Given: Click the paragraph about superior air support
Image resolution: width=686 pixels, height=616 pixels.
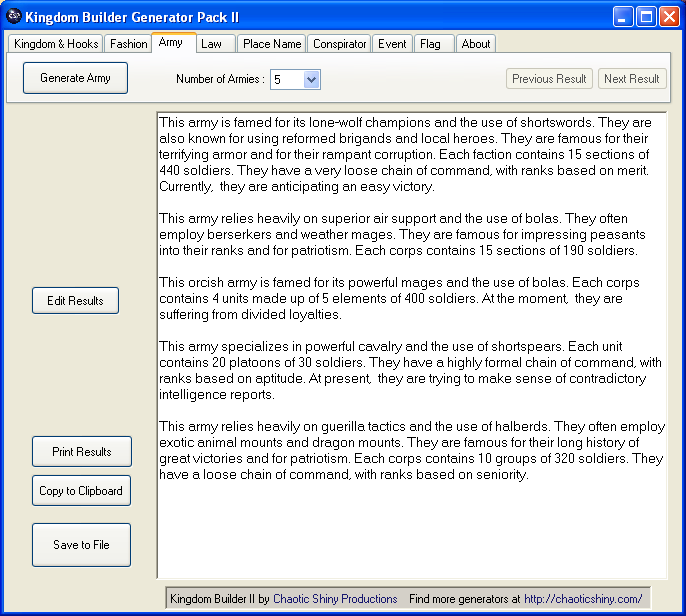Looking at the screenshot, I should [x=402, y=234].
